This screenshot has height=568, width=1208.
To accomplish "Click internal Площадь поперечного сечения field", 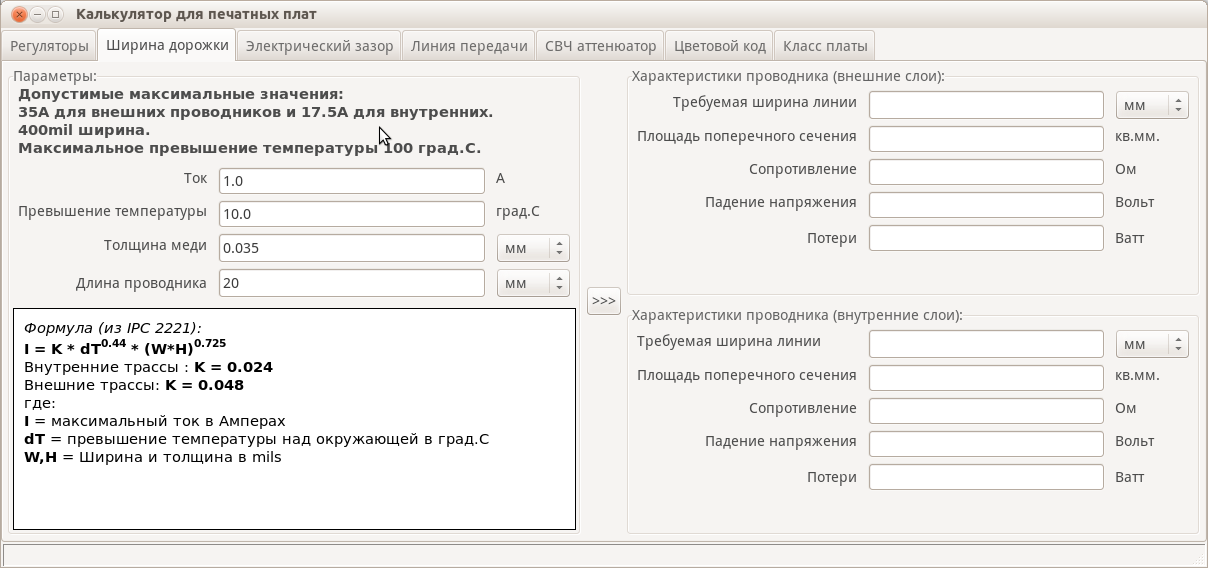I will point(986,377).
